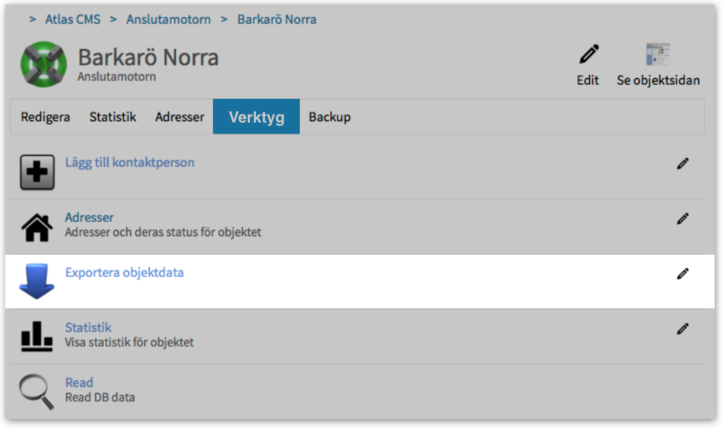This screenshot has width=728, height=436.
Task: Select the Adresser tab
Action: [180, 117]
